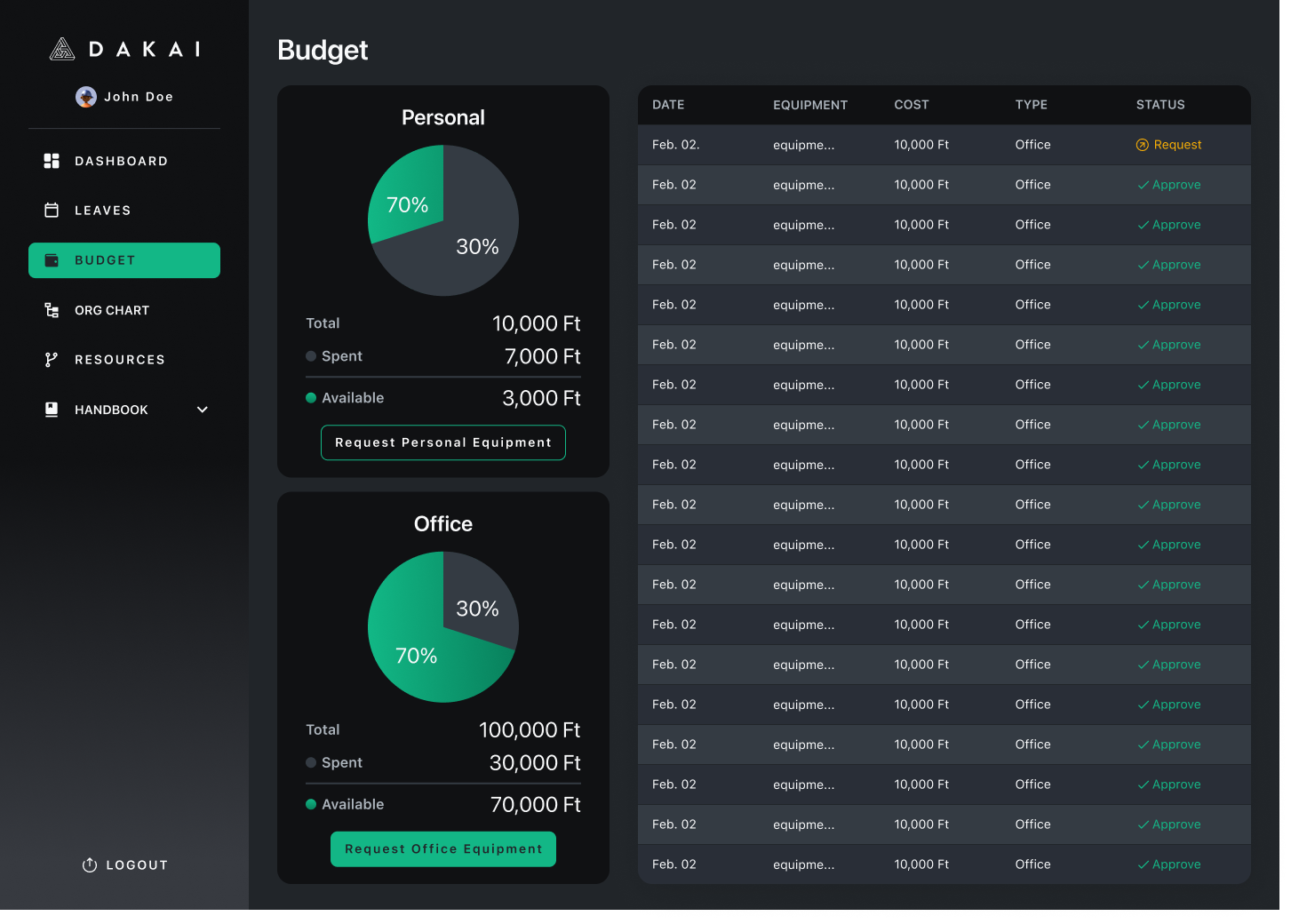Image resolution: width=1291 pixels, height=924 pixels.
Task: Click the Handbook book icon
Action: coord(52,410)
